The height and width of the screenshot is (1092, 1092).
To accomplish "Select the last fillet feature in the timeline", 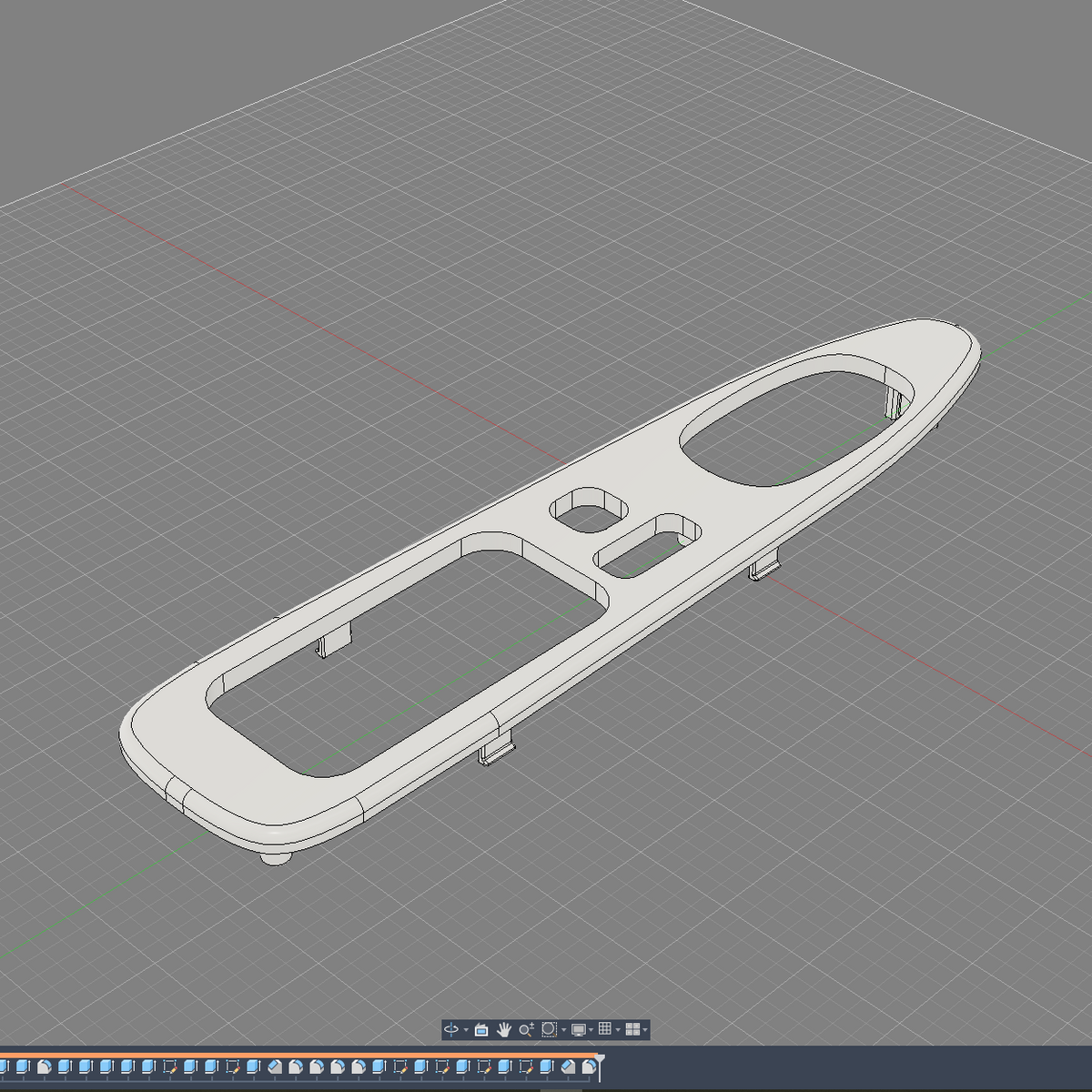I will point(589,1067).
